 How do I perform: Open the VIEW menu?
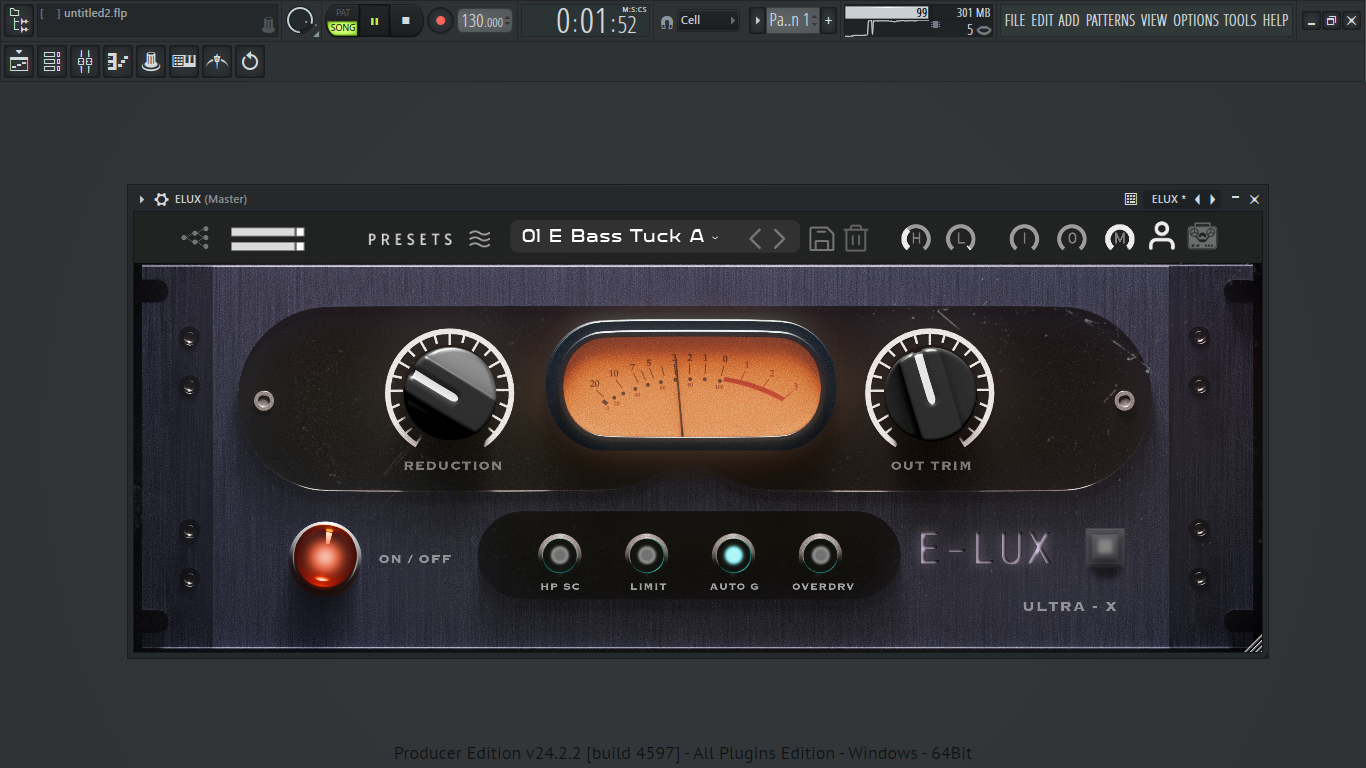pos(1154,20)
